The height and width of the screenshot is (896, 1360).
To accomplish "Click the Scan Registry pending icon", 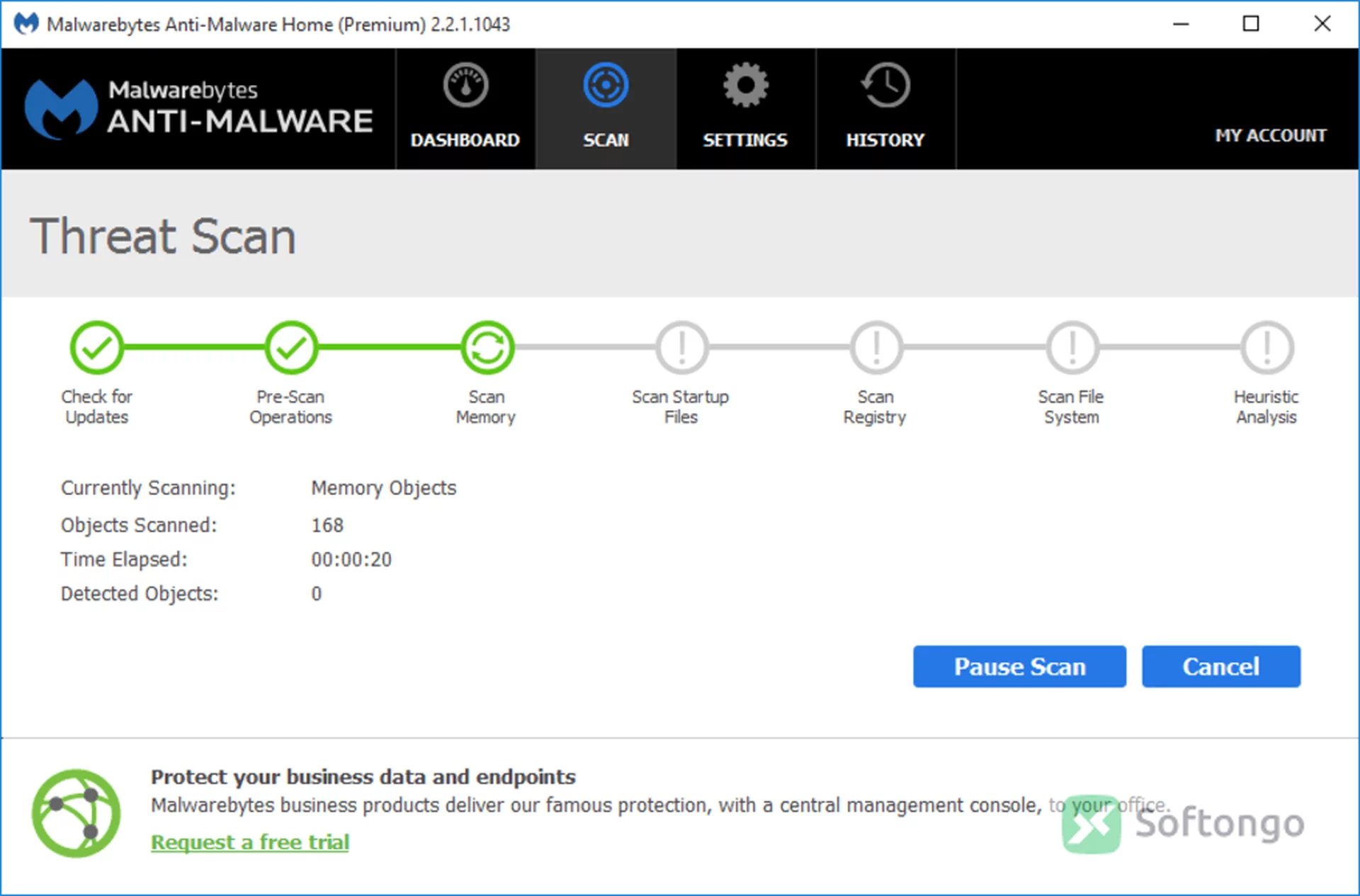I will [876, 347].
